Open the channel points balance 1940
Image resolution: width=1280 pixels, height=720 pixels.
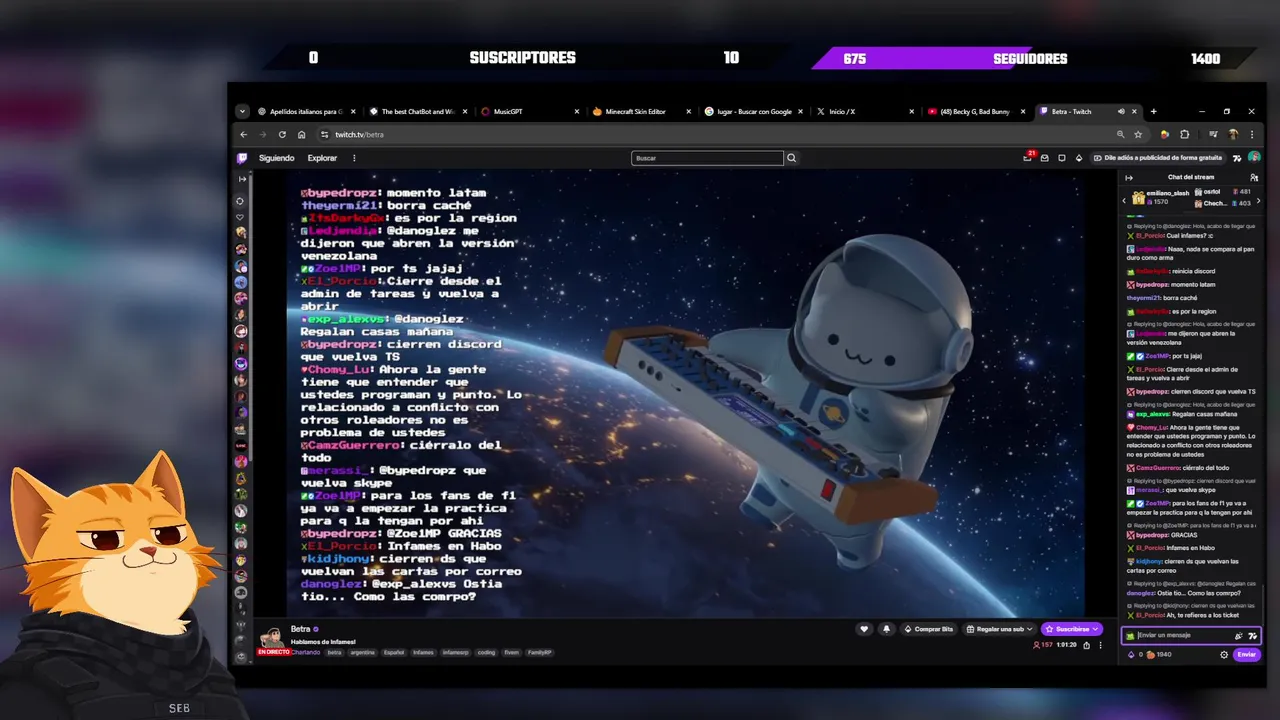(1158, 655)
